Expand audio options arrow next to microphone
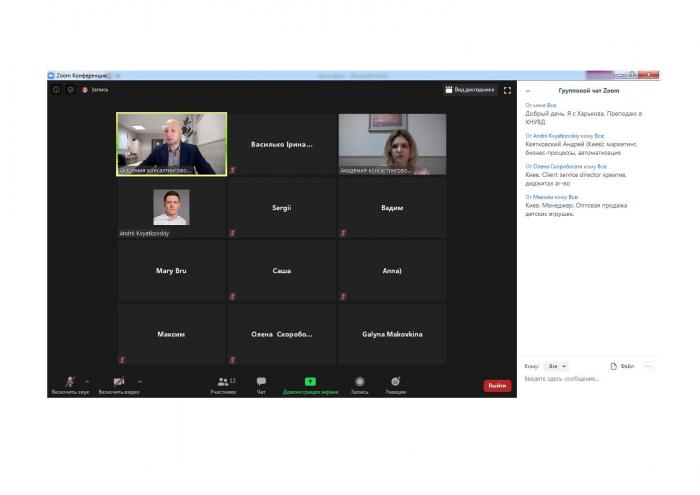 87,381
